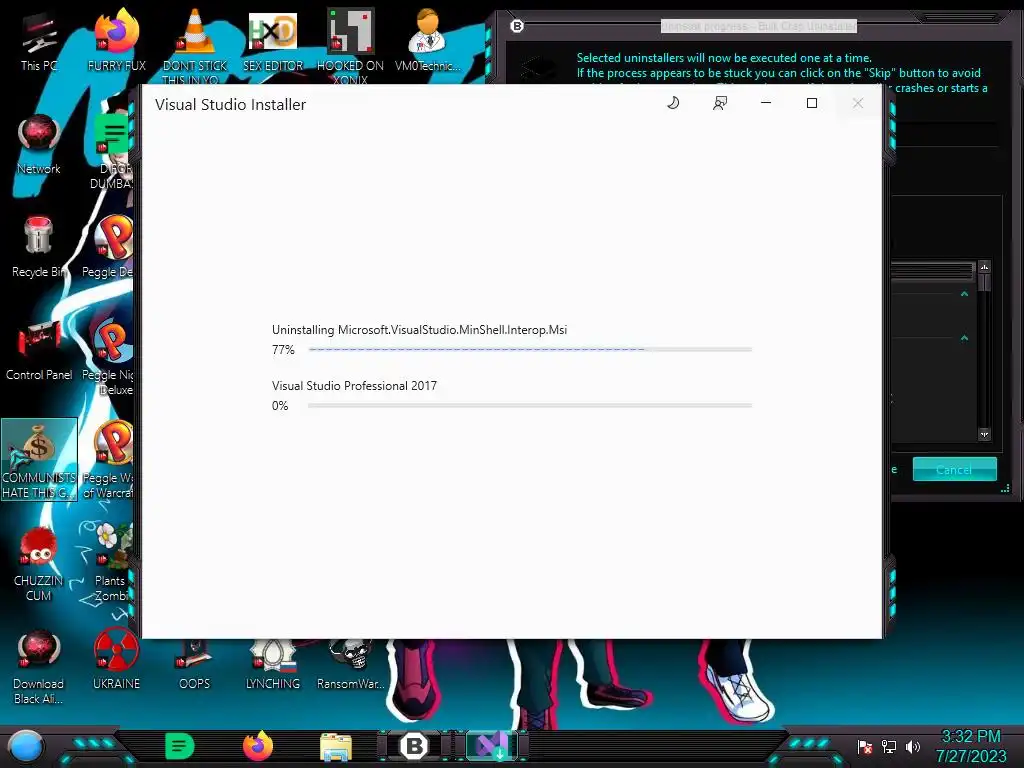Switch to Bulk Crap Uninstaller taskbar button
The height and width of the screenshot is (768, 1024).
[414, 746]
